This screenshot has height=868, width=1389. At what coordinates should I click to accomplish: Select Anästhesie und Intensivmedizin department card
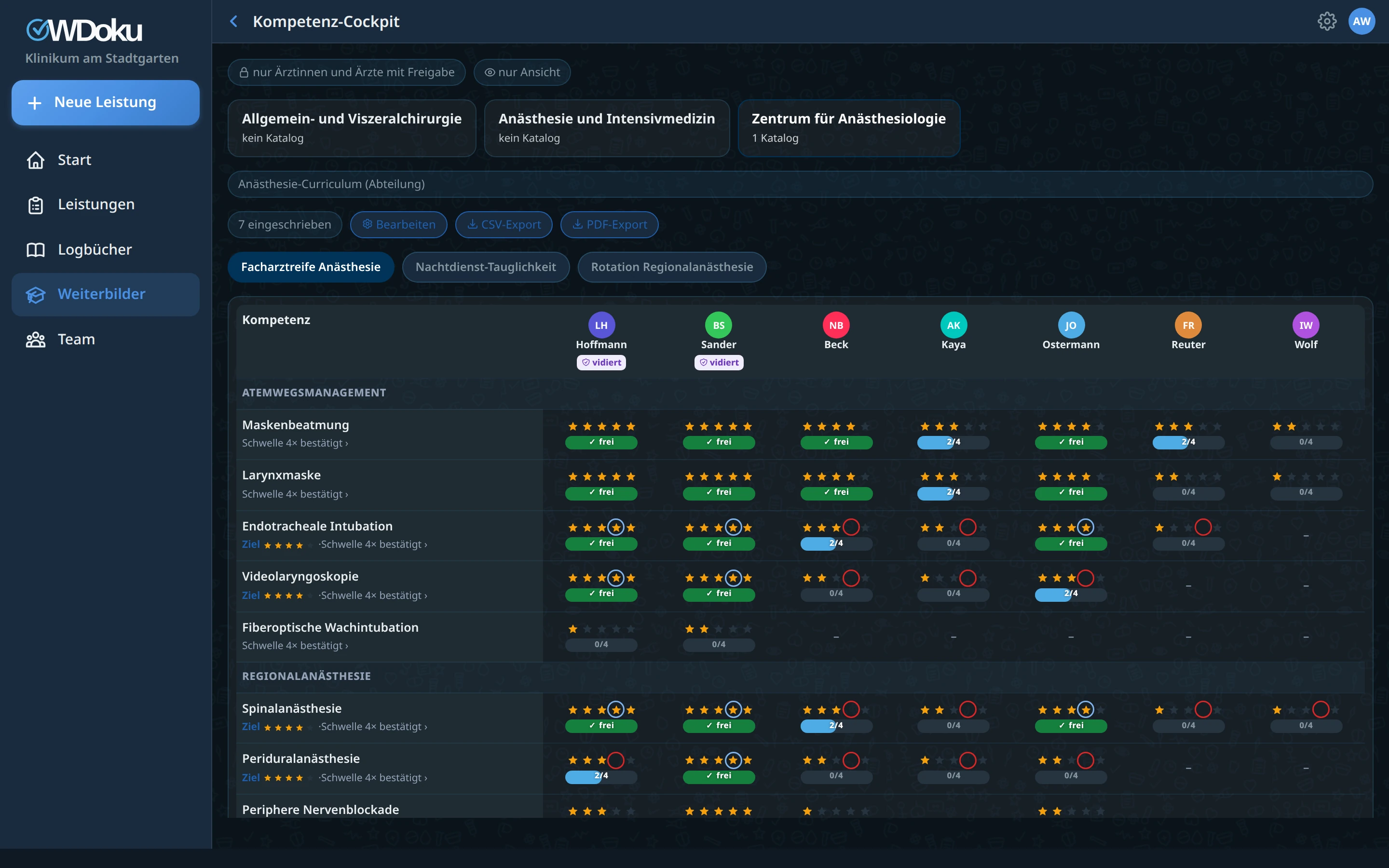607,128
